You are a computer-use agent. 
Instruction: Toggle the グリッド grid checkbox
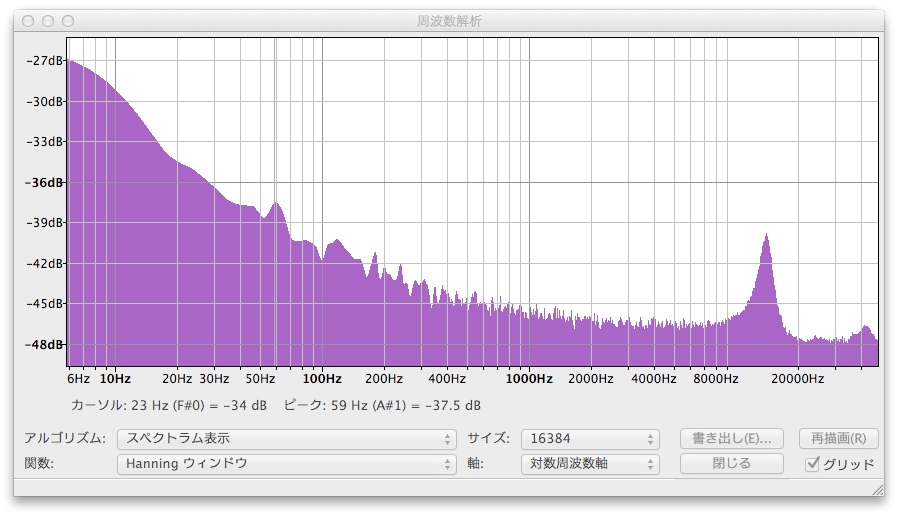[x=812, y=464]
